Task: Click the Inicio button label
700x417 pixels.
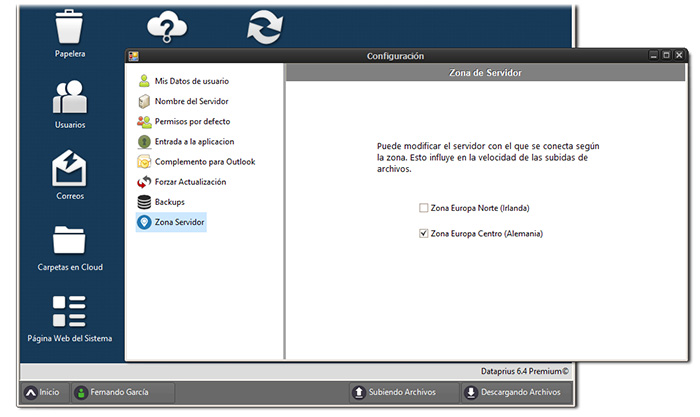Action: pyautogui.click(x=49, y=392)
